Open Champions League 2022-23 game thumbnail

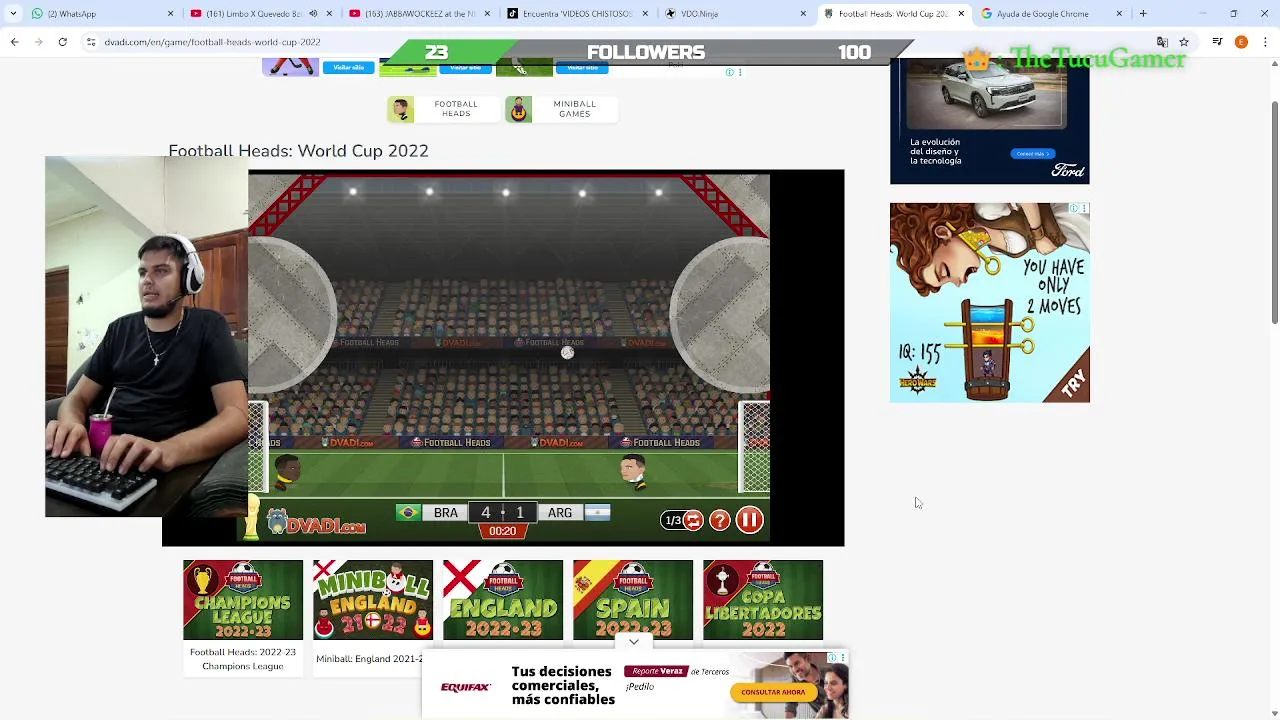[x=243, y=600]
